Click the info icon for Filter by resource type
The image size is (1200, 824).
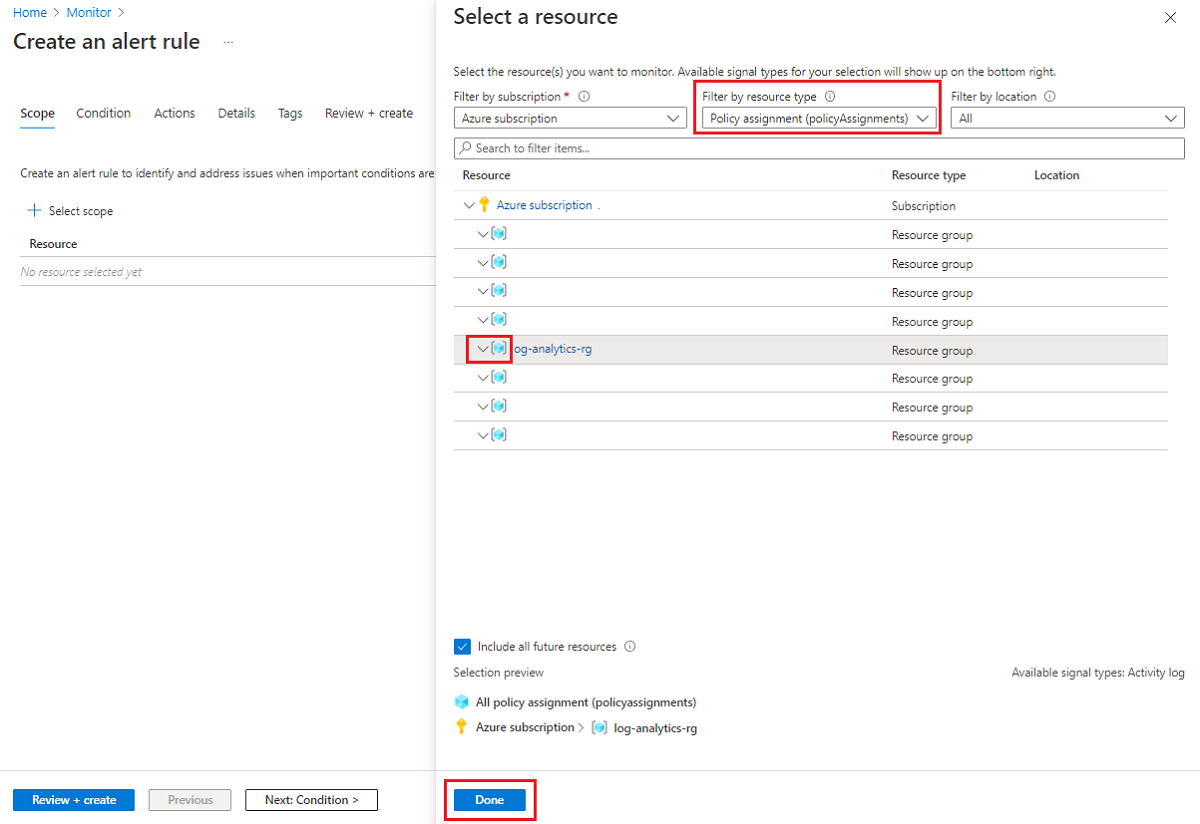[x=833, y=96]
